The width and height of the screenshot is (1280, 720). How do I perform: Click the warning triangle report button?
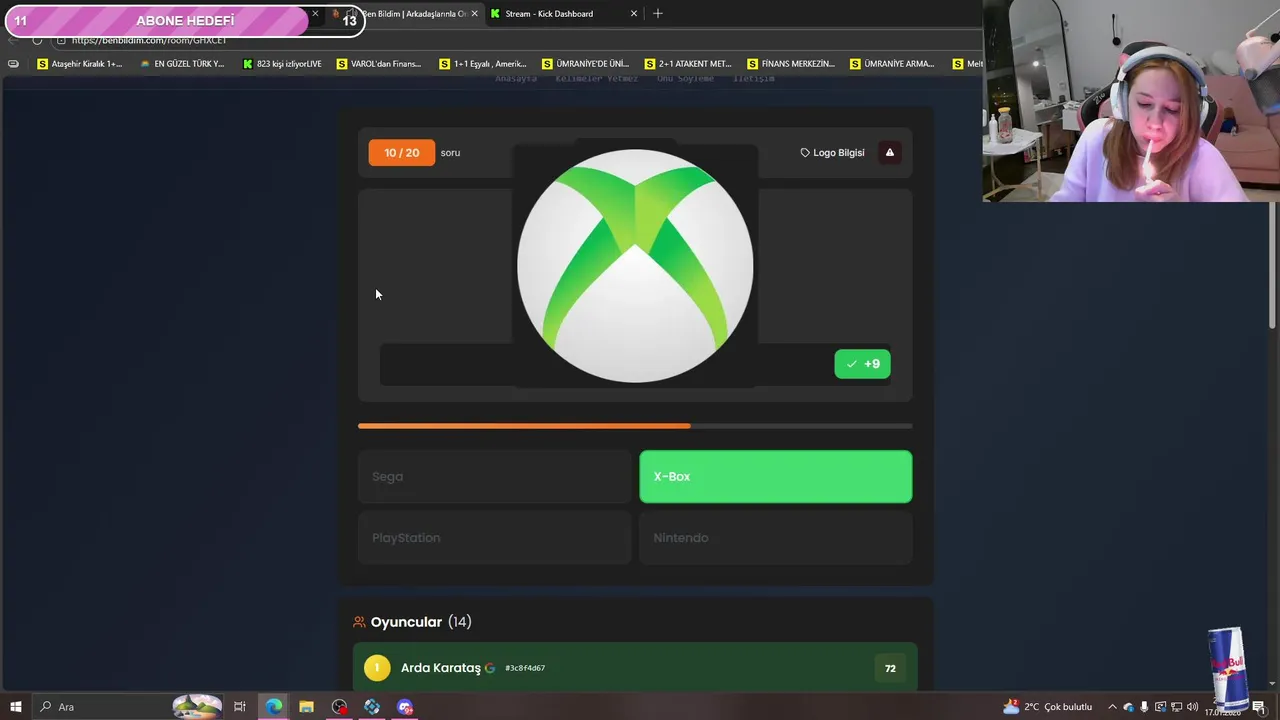pyautogui.click(x=889, y=153)
